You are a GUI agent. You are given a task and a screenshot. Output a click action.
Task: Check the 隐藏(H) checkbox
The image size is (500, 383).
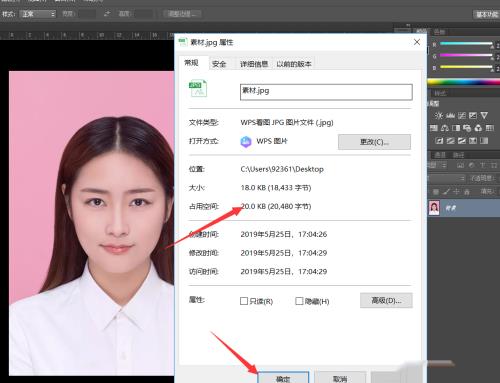pos(299,301)
